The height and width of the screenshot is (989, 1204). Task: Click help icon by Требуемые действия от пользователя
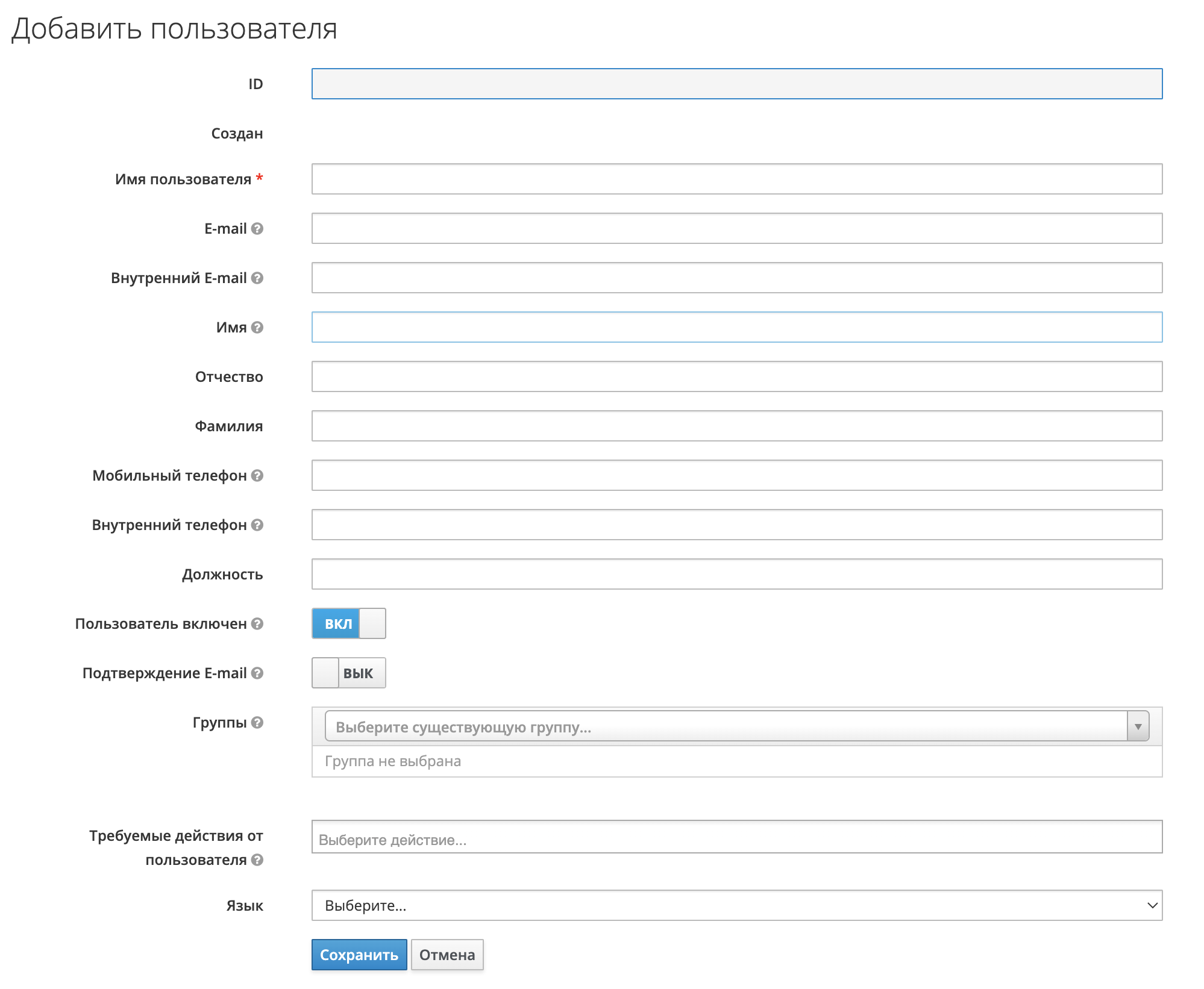coord(257,860)
